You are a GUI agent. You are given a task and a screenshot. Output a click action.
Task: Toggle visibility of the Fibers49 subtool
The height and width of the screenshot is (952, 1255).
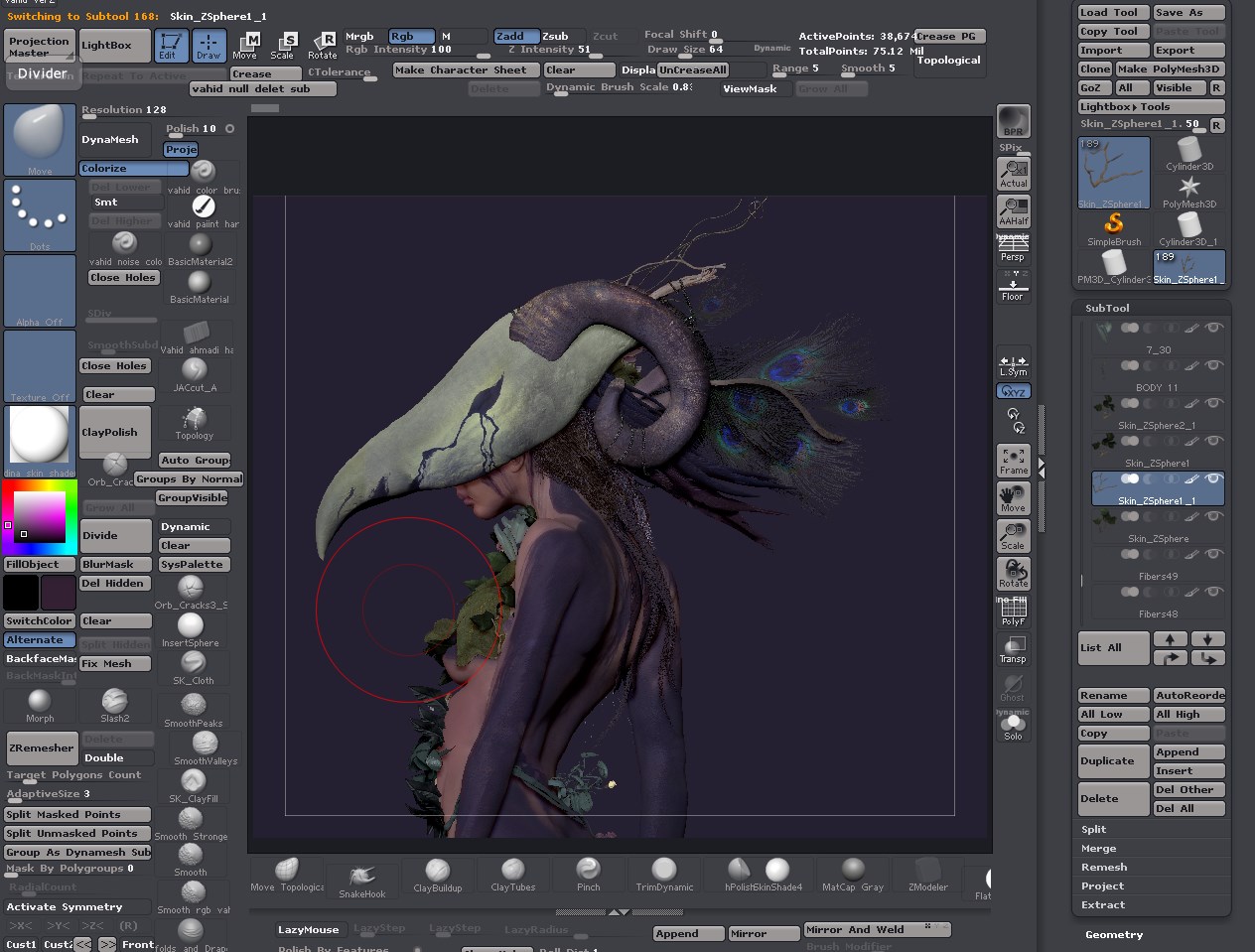[1213, 554]
